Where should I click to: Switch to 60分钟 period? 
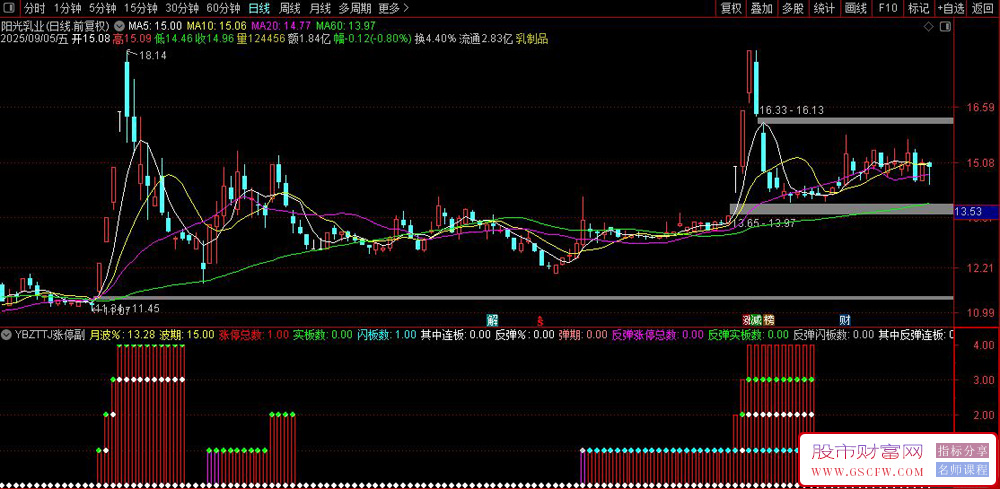[223, 8]
